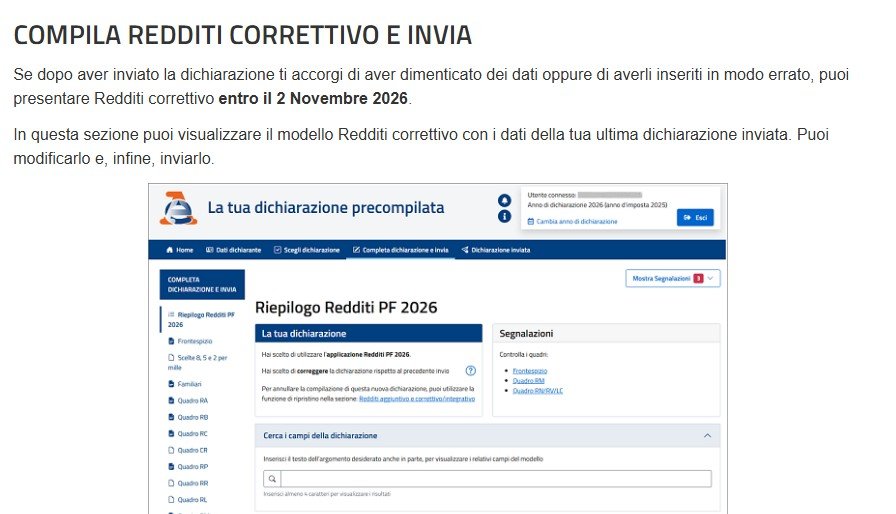Click the Riepilogo Redditi PF 2026 heading

point(346,307)
